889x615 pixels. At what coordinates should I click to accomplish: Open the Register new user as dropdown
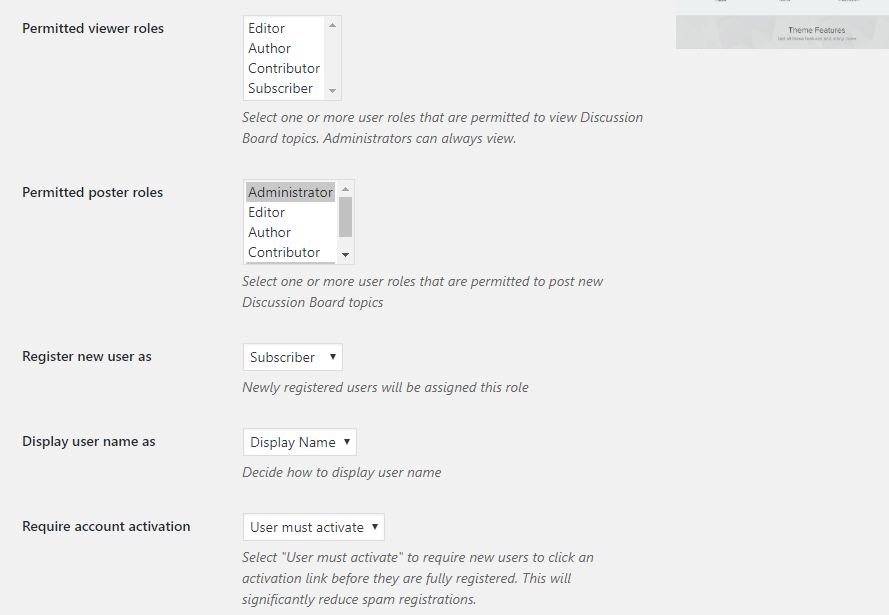[292, 356]
